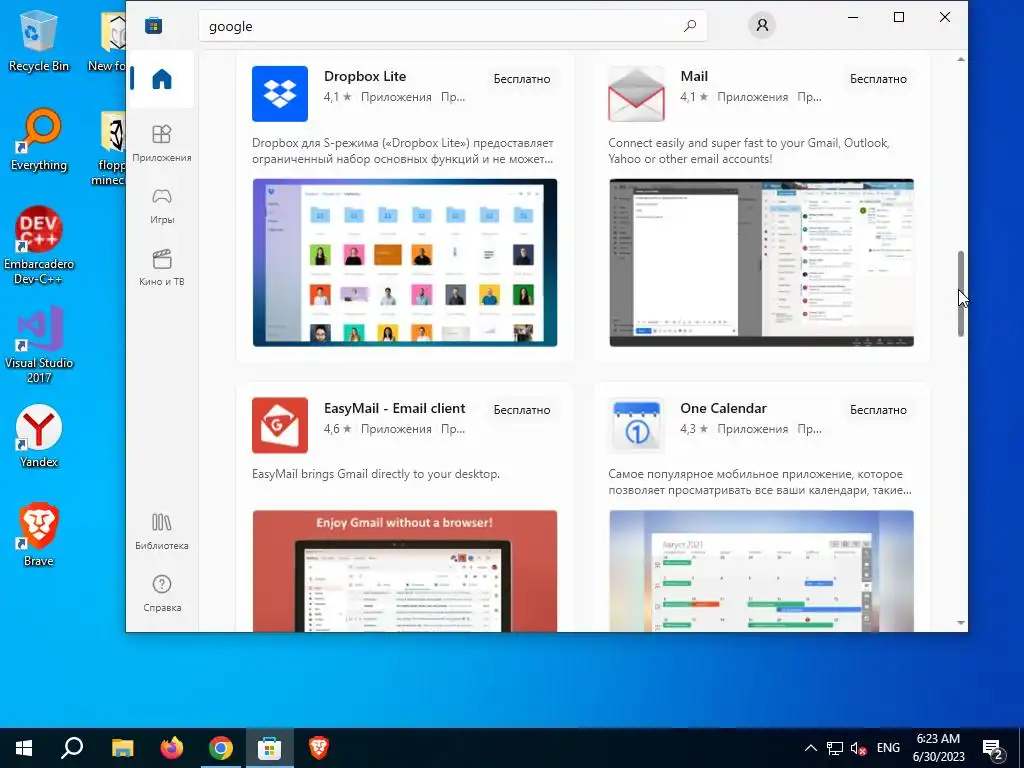Open the Игры section in the sidebar
Viewport: 1024px width, 768px height.
click(162, 205)
